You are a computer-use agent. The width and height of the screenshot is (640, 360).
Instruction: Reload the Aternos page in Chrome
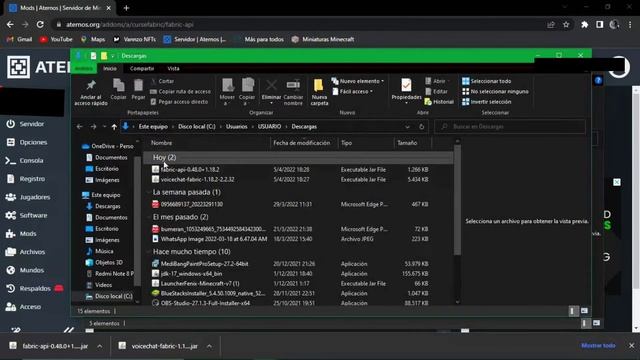[x=40, y=24]
